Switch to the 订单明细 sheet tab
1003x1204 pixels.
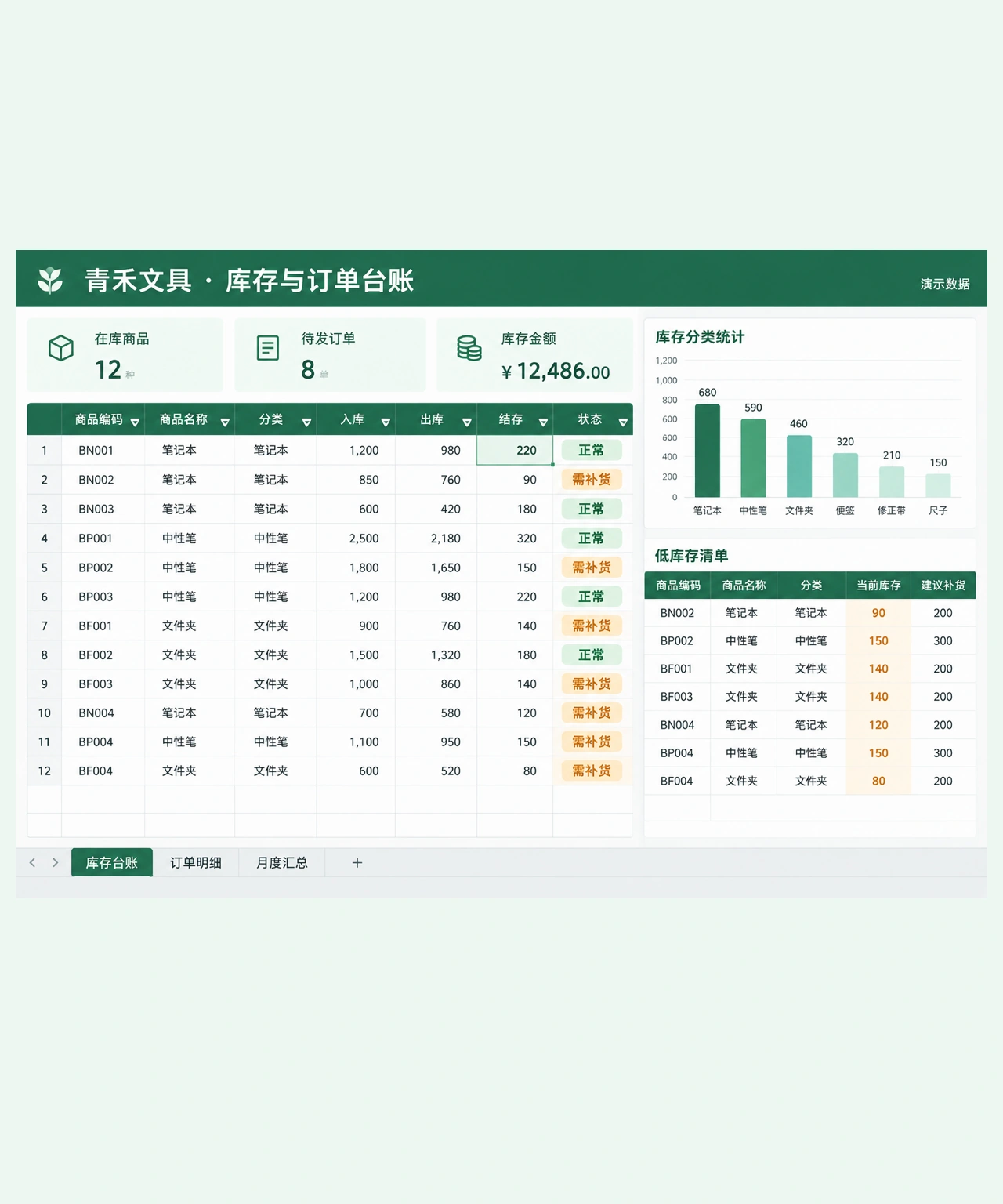coord(196,862)
